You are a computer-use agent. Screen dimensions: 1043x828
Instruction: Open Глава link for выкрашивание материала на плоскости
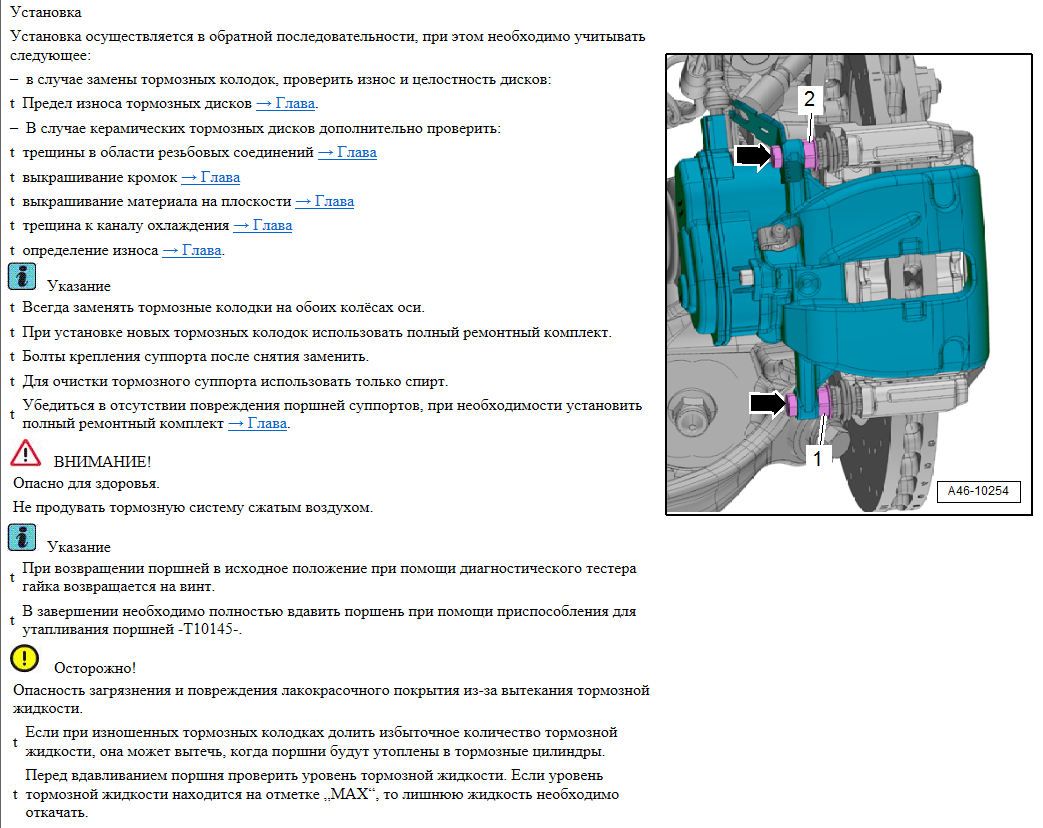325,202
